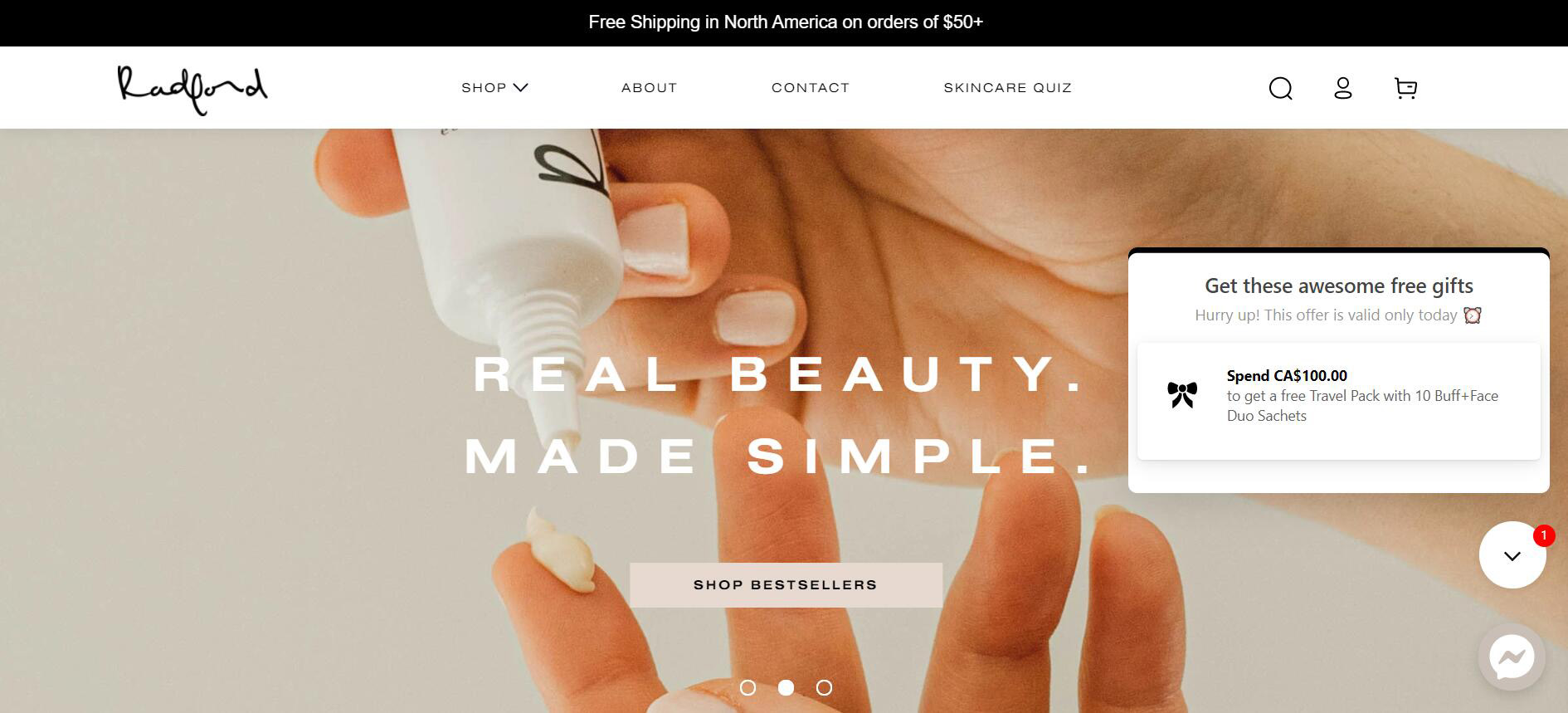The image size is (1568, 713).
Task: Click the Spend CA$100.00 gift offer card
Action: pos(1338,401)
